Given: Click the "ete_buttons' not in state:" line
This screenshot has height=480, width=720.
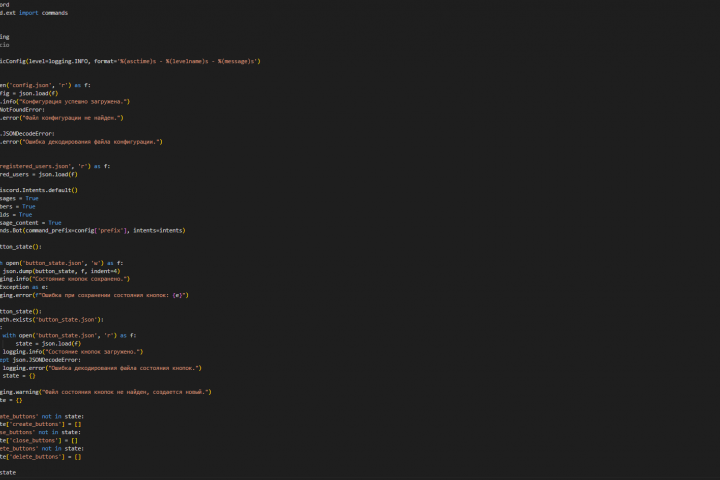Looking at the screenshot, I should (42, 449).
